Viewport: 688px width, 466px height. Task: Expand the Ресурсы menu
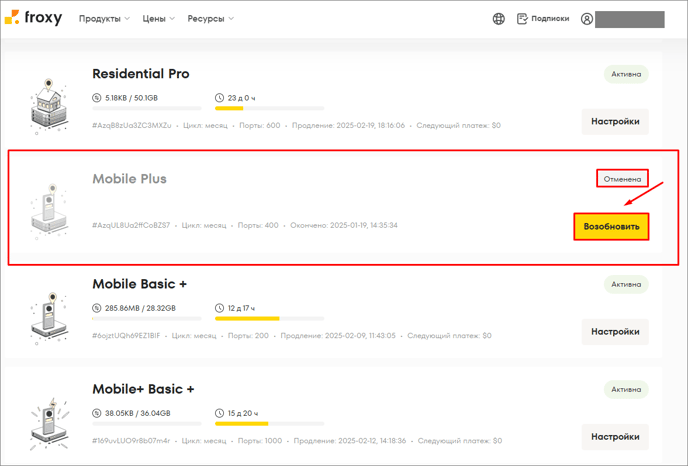coord(211,18)
